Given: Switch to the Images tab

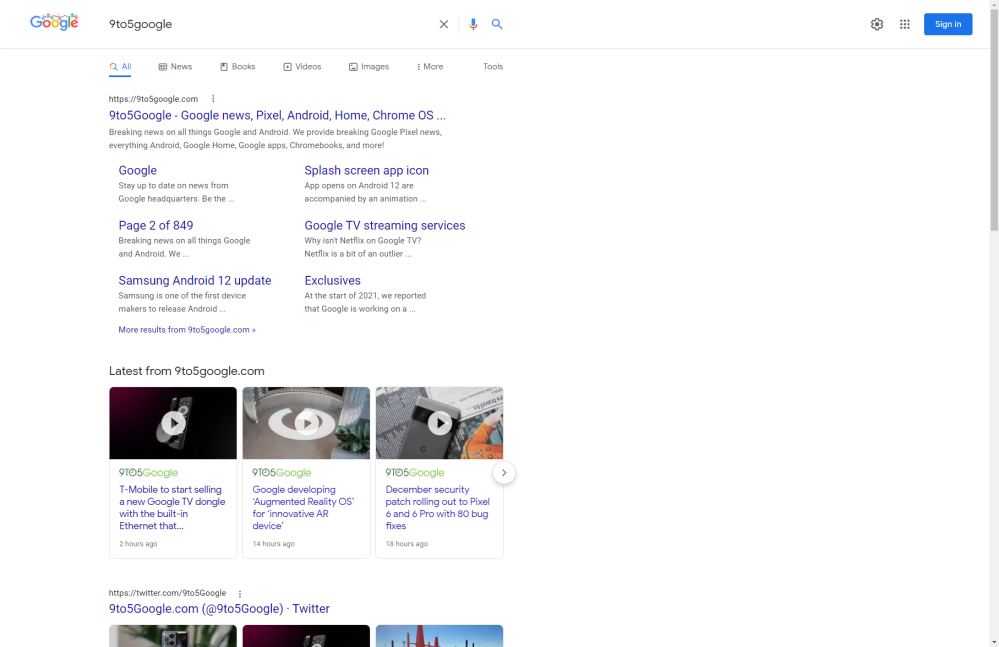Looking at the screenshot, I should click(369, 66).
